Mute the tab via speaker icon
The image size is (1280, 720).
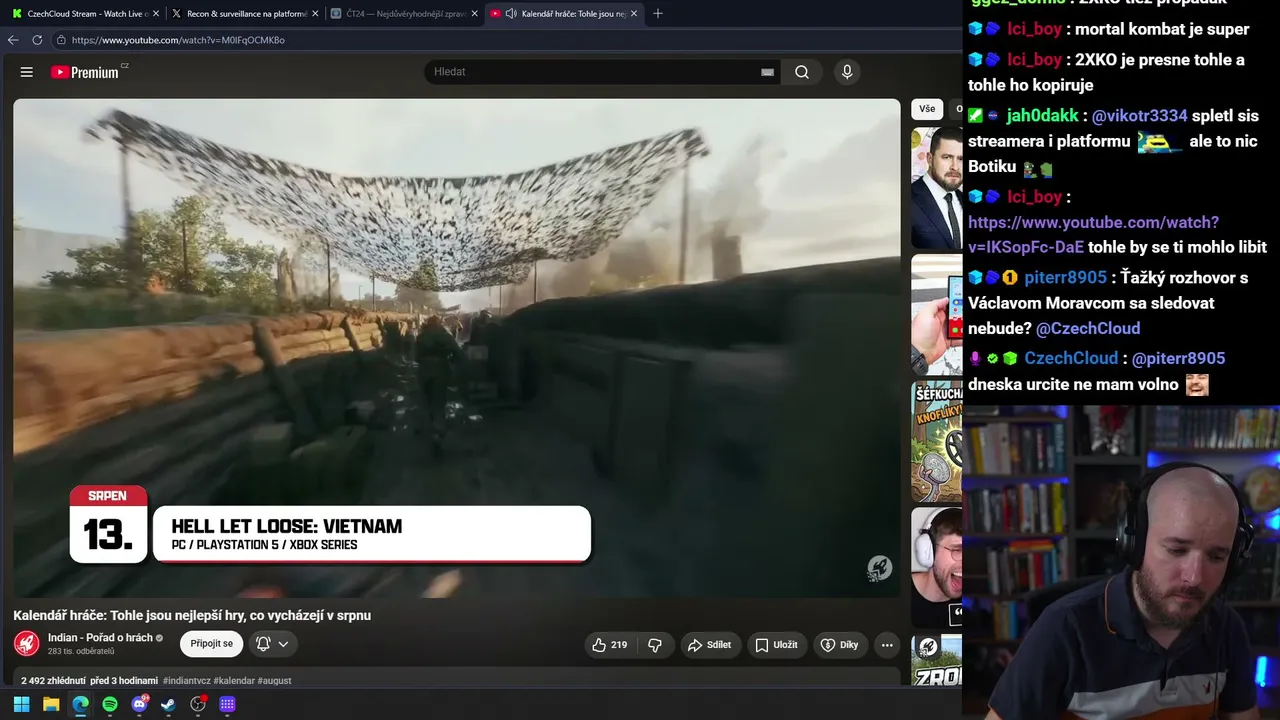tap(511, 14)
